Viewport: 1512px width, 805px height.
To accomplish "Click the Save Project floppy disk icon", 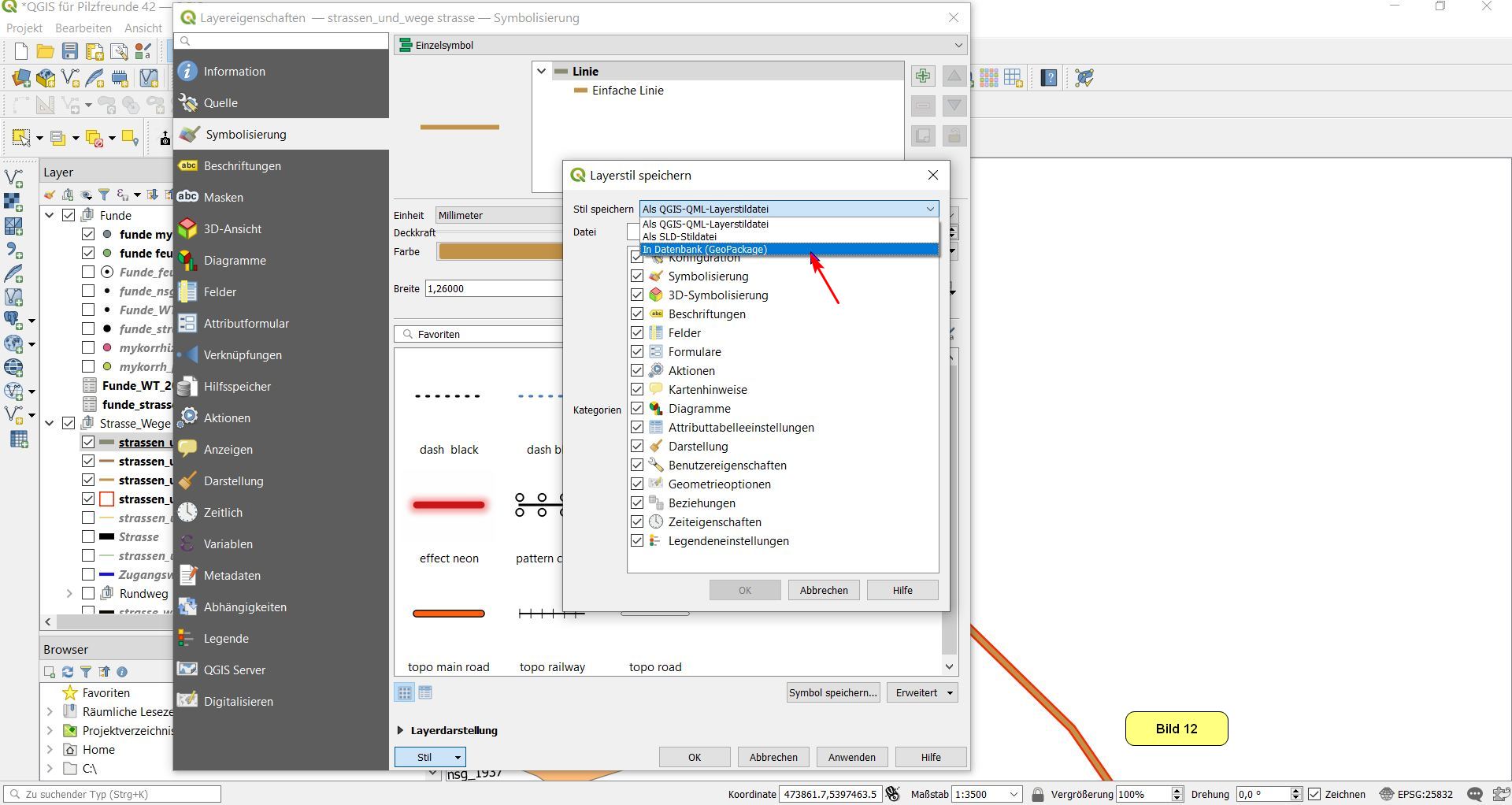I will coord(70,52).
